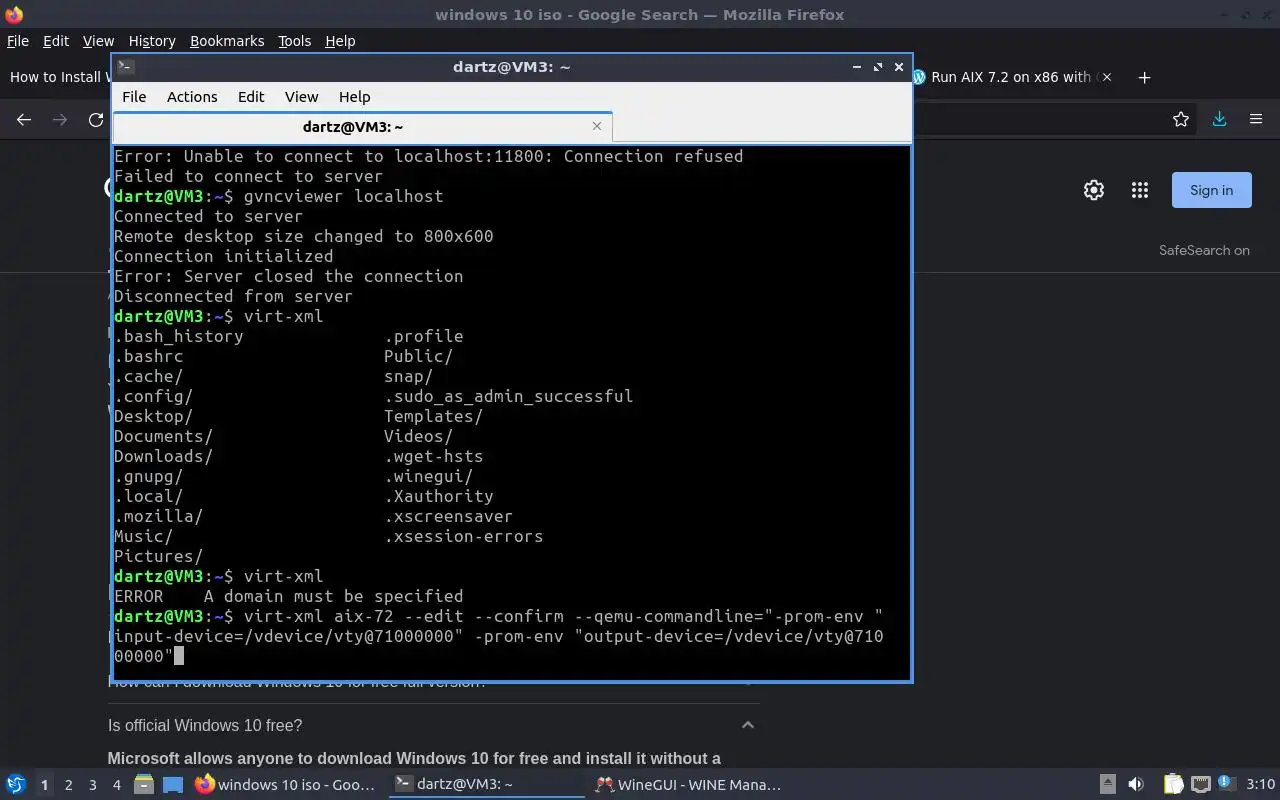Viewport: 1280px width, 800px height.
Task: Open Firefox Tools menu
Action: click(x=295, y=41)
